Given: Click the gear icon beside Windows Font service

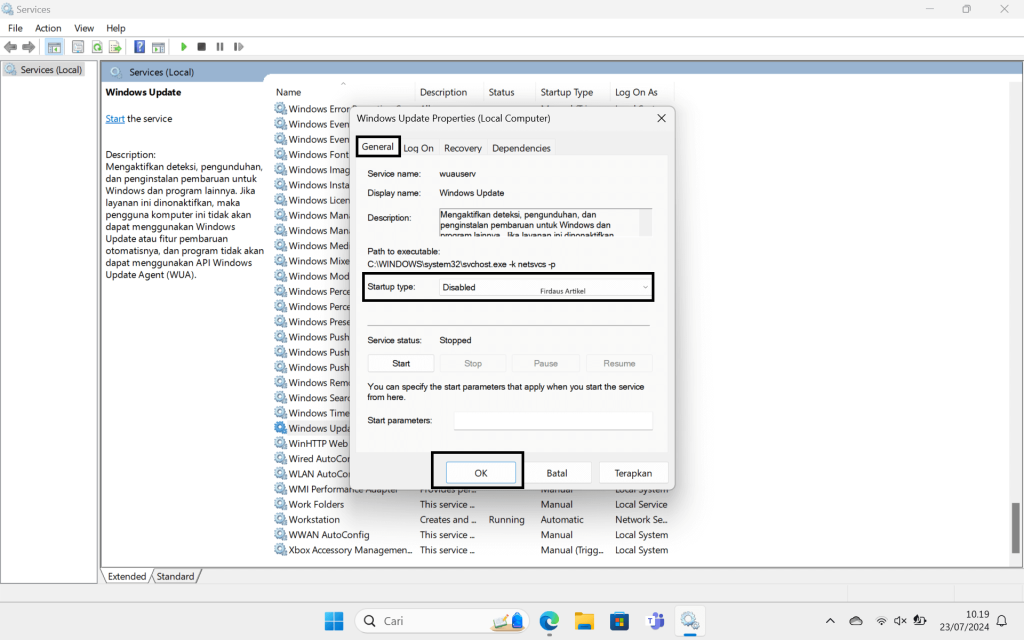Looking at the screenshot, I should 280,154.
